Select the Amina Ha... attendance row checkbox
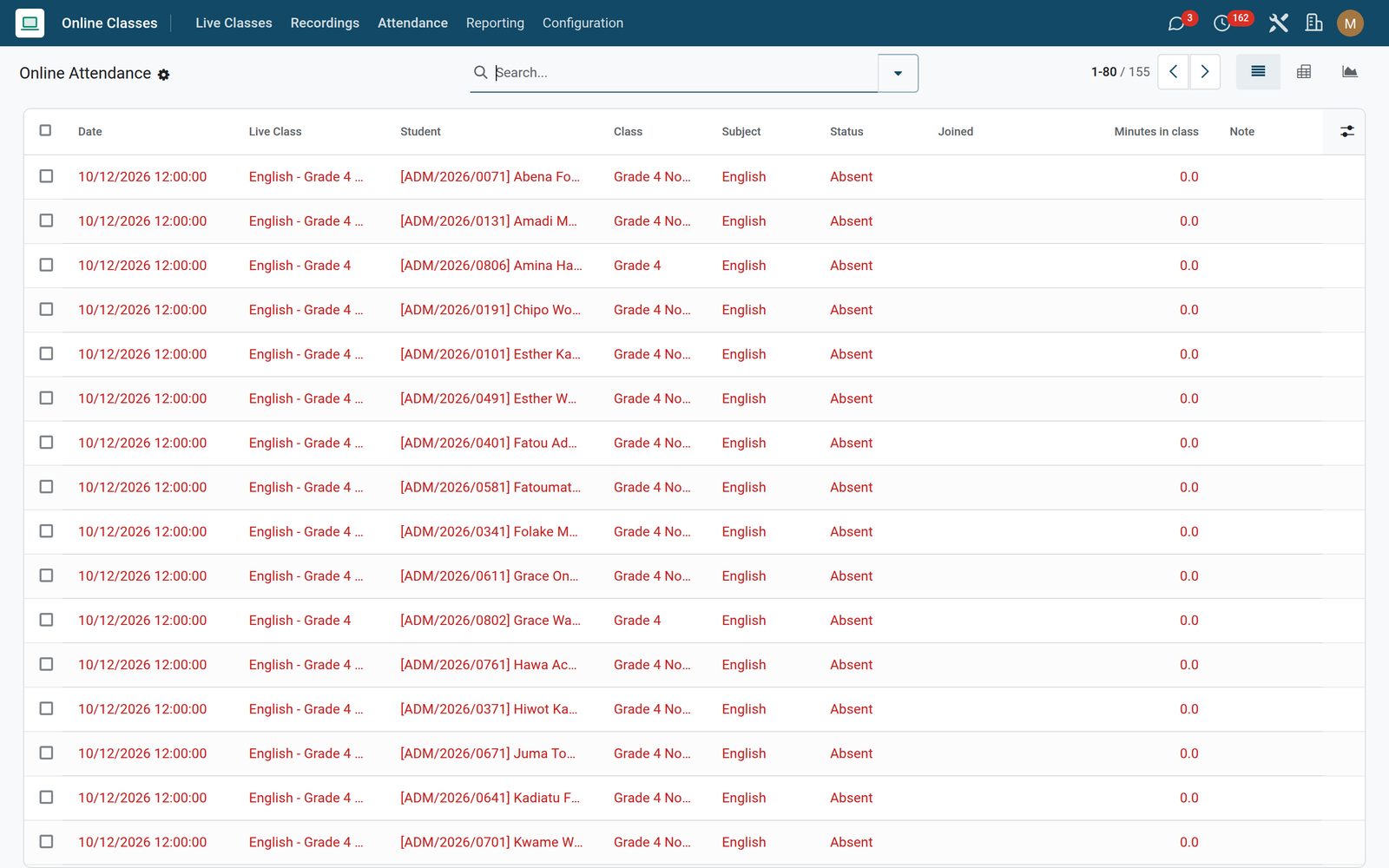This screenshot has height=868, width=1389. pyautogui.click(x=46, y=265)
